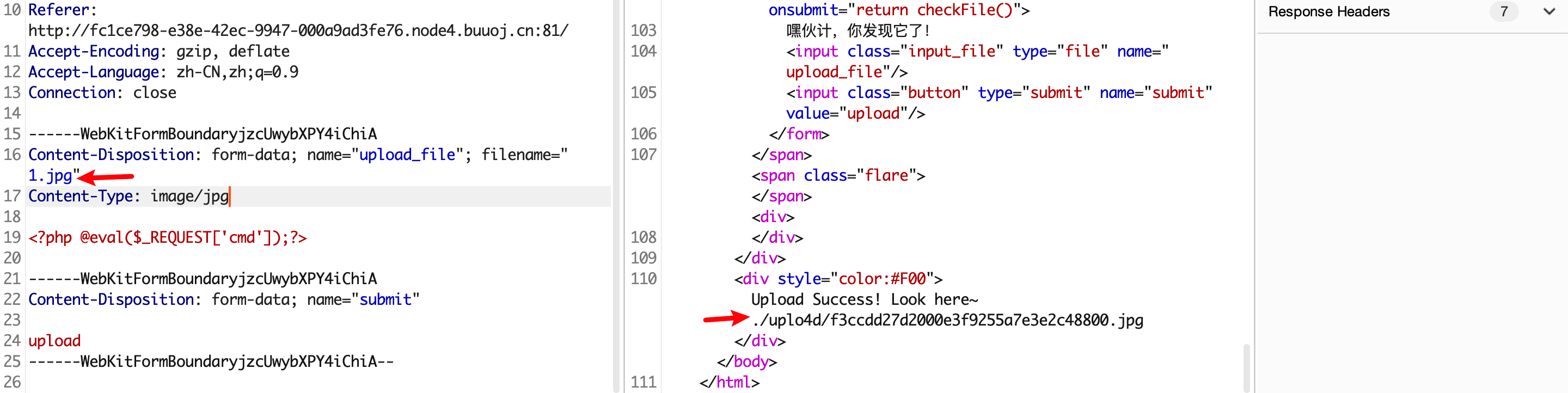Click div style="color:#F00" tag
The image size is (1568, 393).
point(838,279)
